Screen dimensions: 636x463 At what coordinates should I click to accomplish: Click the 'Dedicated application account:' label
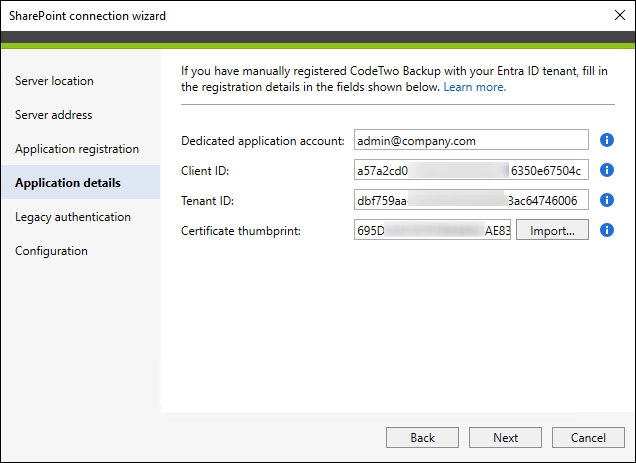262,141
